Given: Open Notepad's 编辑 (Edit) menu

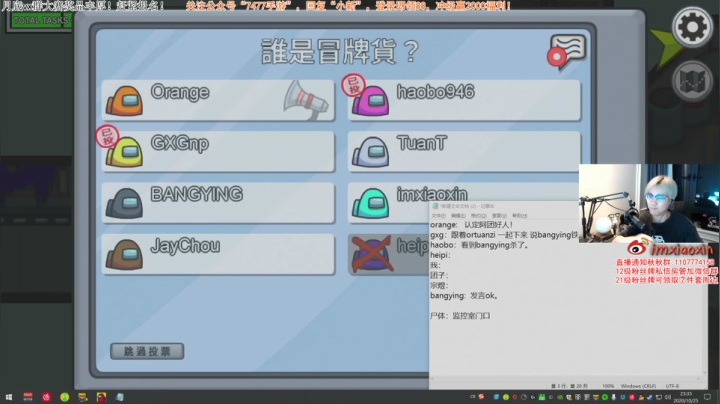Looking at the screenshot, I should pos(458,216).
